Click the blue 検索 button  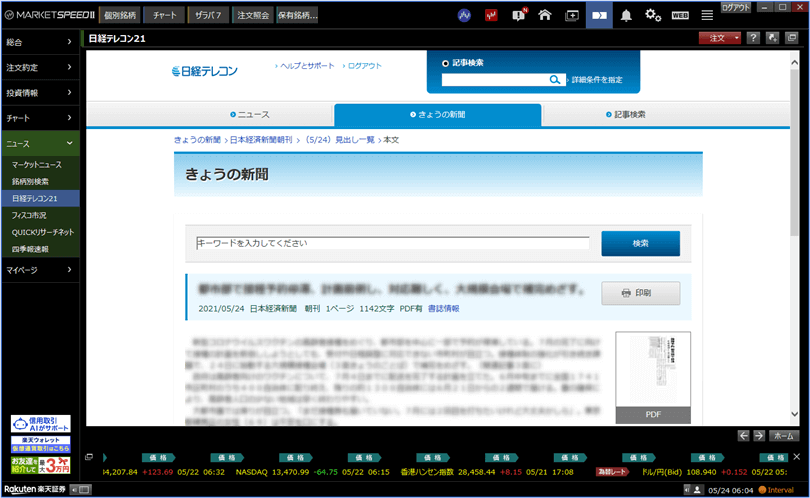tap(641, 243)
